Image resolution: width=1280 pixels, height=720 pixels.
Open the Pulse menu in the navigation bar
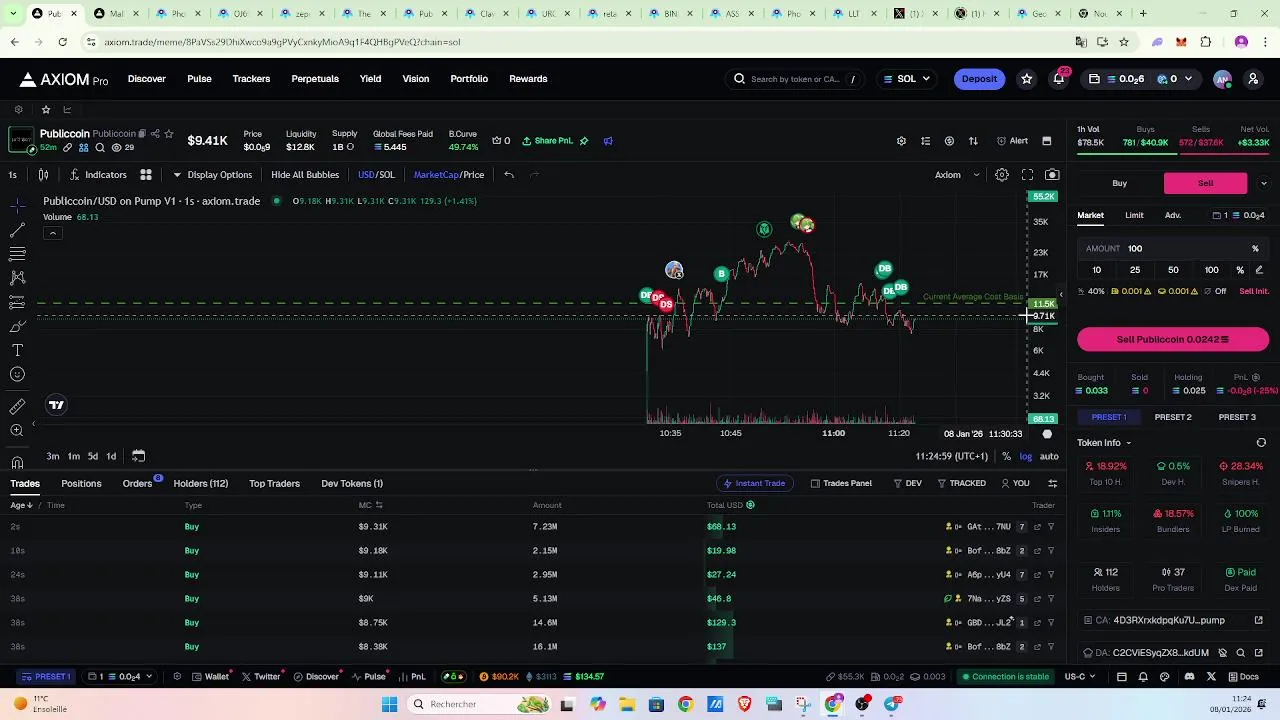[199, 79]
